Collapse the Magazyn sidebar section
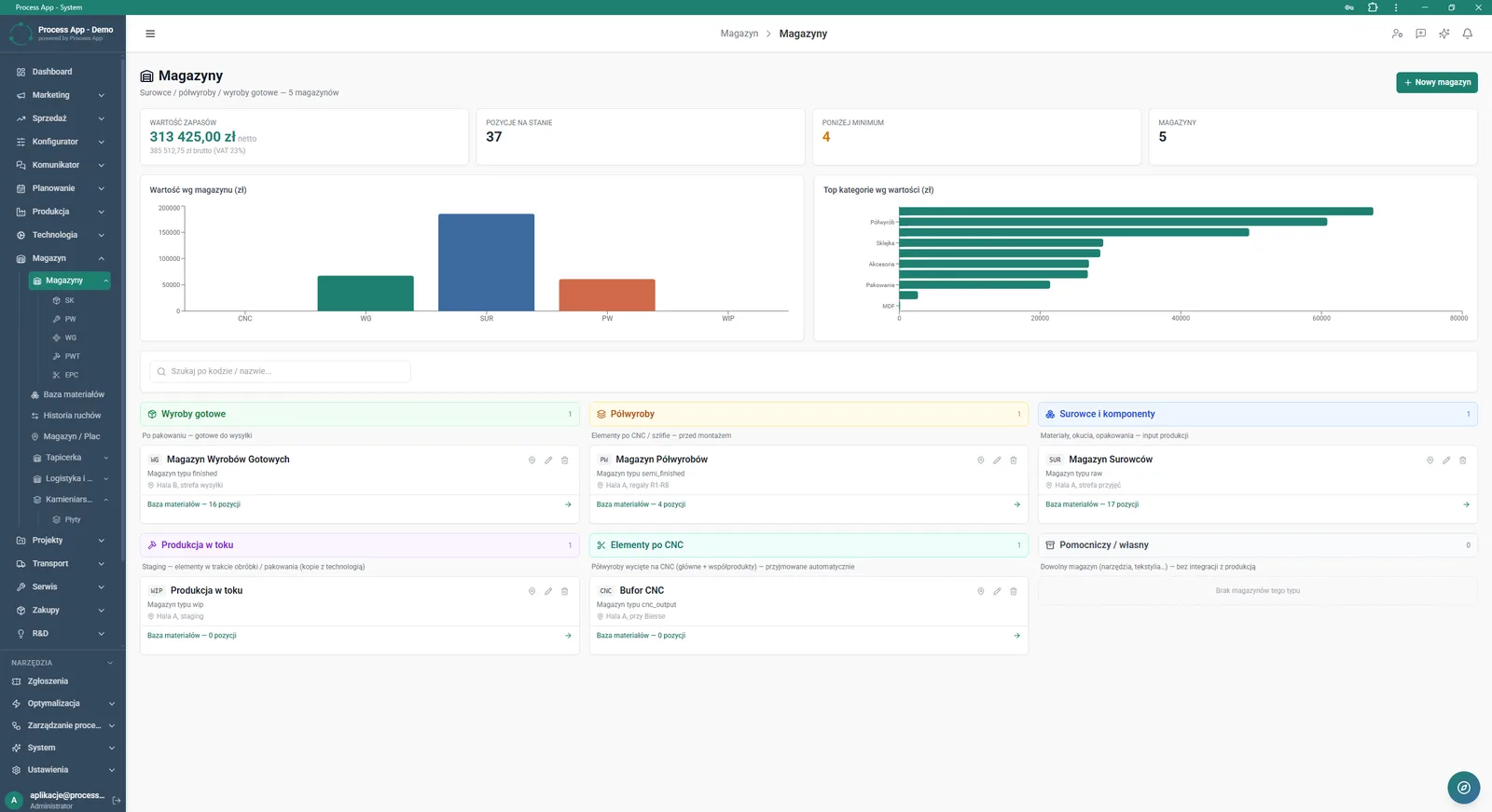The image size is (1492, 812). click(62, 258)
